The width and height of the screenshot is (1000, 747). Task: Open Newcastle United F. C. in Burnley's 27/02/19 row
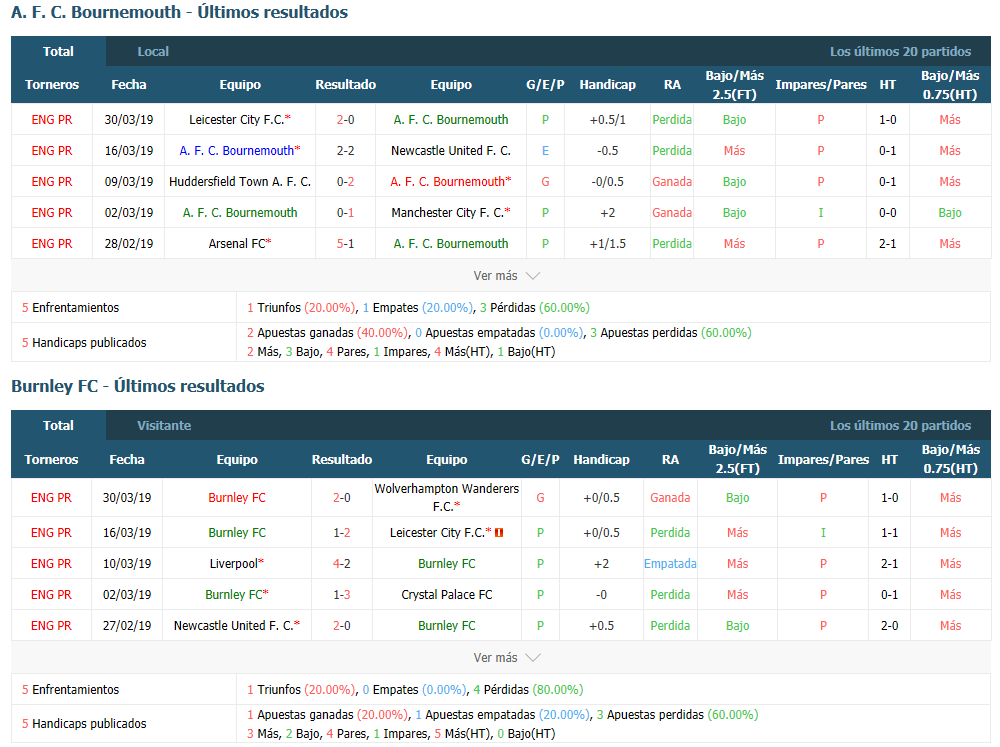tap(237, 626)
